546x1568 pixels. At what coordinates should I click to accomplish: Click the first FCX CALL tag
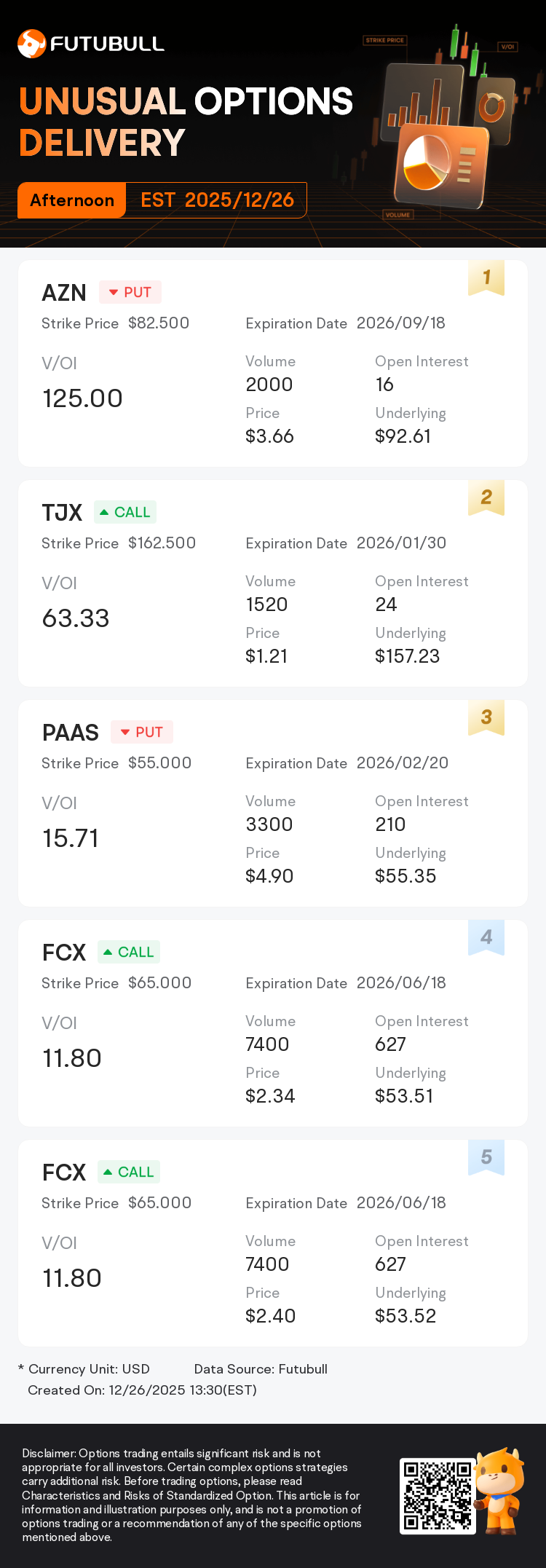pos(129,952)
